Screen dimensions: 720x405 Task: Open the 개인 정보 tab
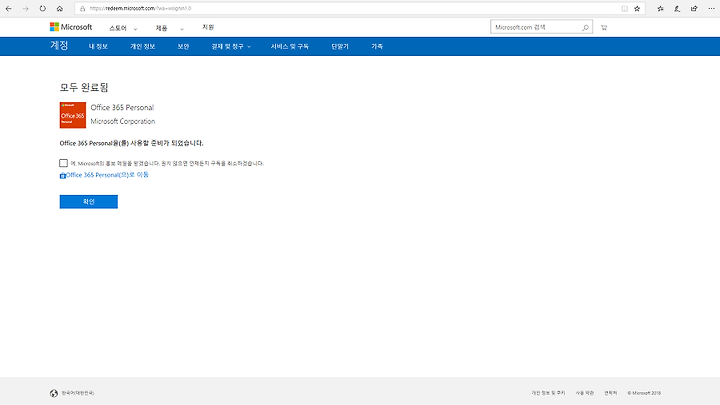pos(142,46)
